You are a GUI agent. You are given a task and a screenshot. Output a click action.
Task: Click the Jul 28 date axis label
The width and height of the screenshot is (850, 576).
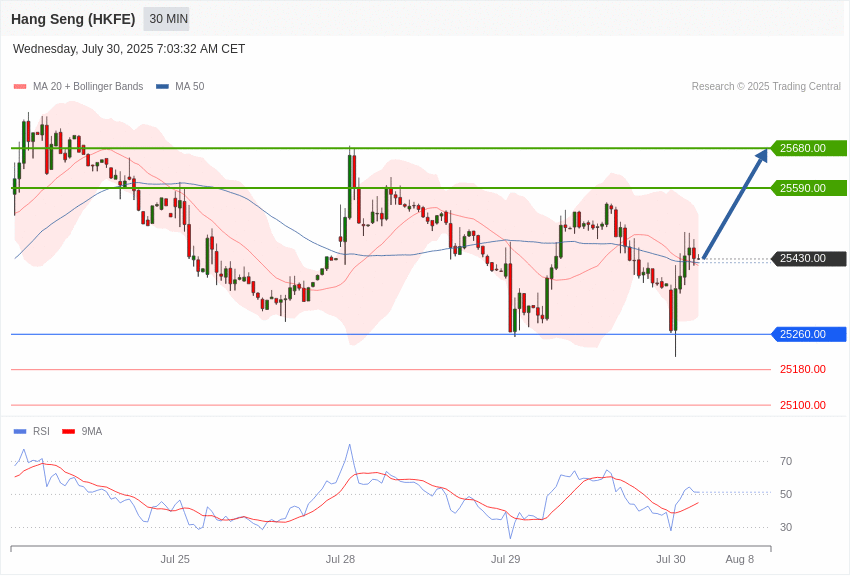click(x=340, y=559)
